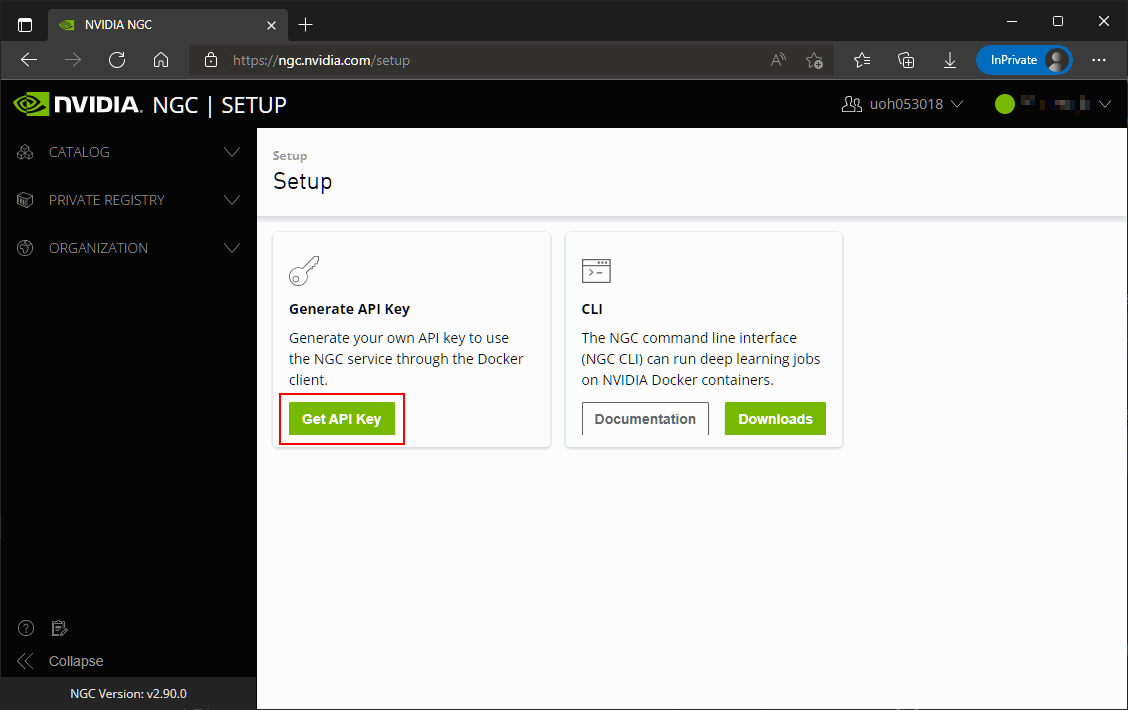Image resolution: width=1128 pixels, height=710 pixels.
Task: Click the green Downloads button
Action: tap(775, 419)
